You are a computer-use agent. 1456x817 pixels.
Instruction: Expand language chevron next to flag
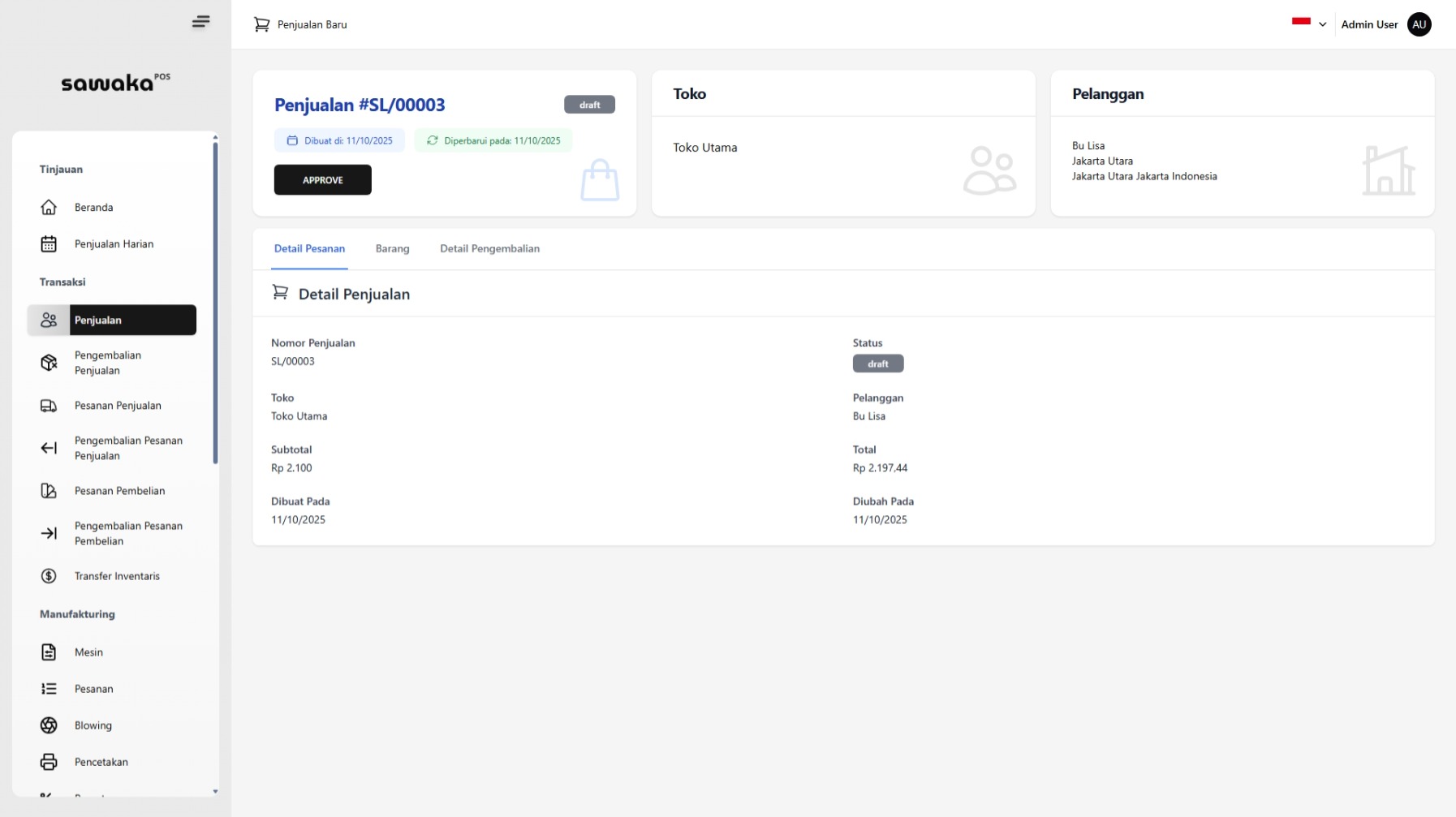[1322, 24]
